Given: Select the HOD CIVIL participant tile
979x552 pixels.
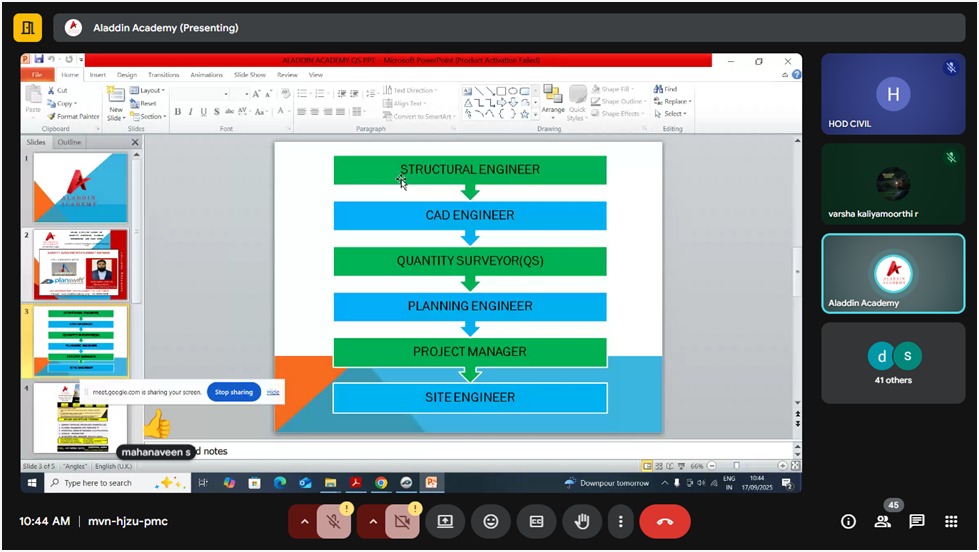Looking at the screenshot, I should pos(893,94).
